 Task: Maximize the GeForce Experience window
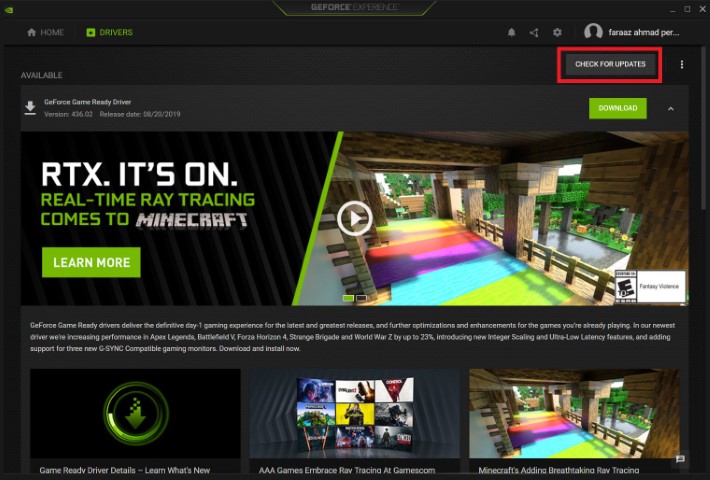click(687, 9)
